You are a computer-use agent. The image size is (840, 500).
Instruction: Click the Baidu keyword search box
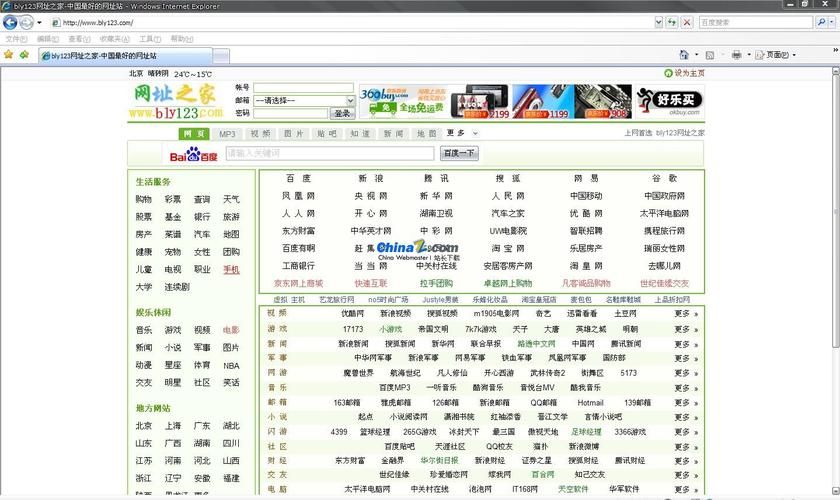[x=329, y=153]
